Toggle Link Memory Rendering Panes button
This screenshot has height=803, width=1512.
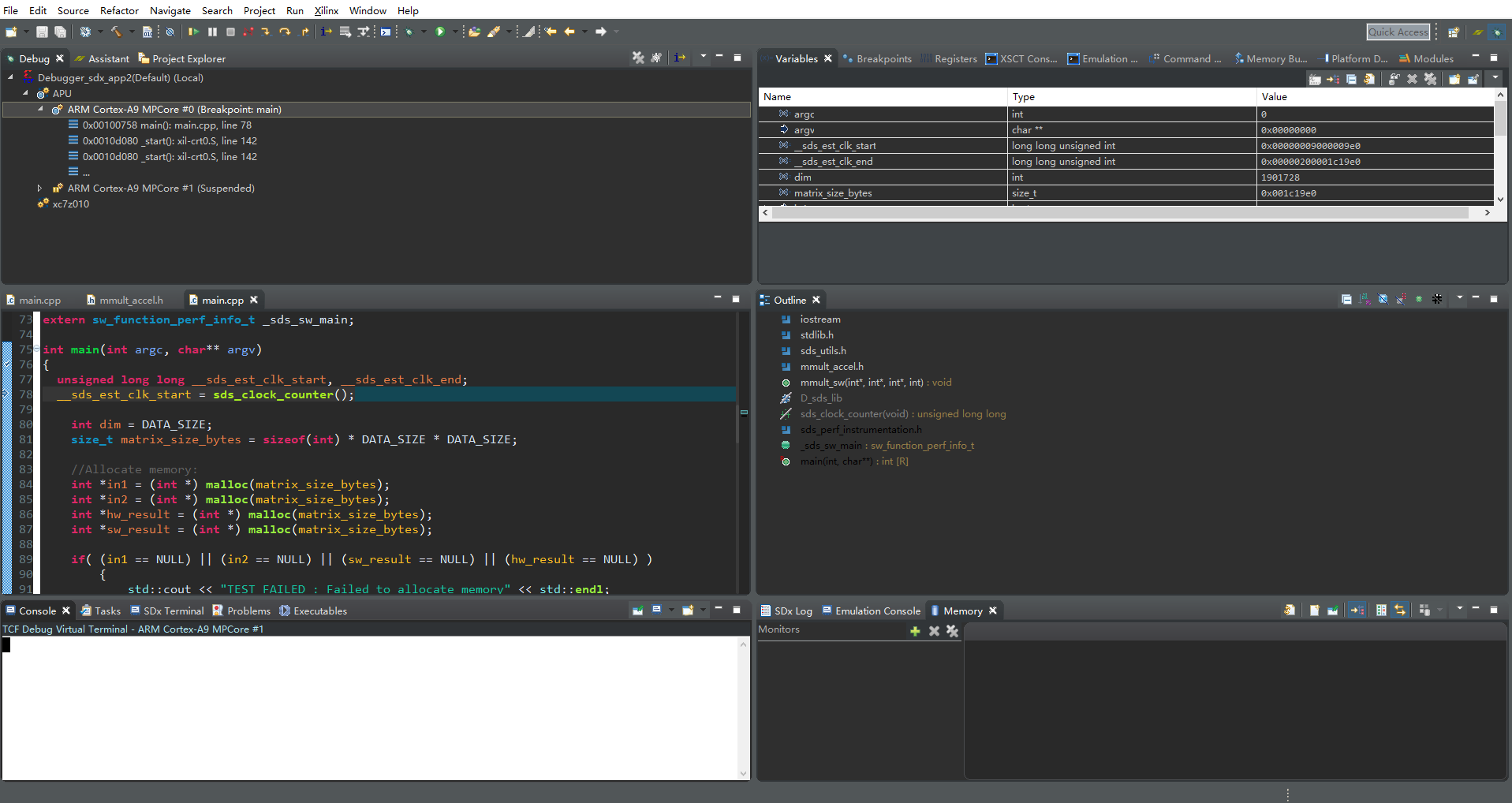pos(1400,611)
